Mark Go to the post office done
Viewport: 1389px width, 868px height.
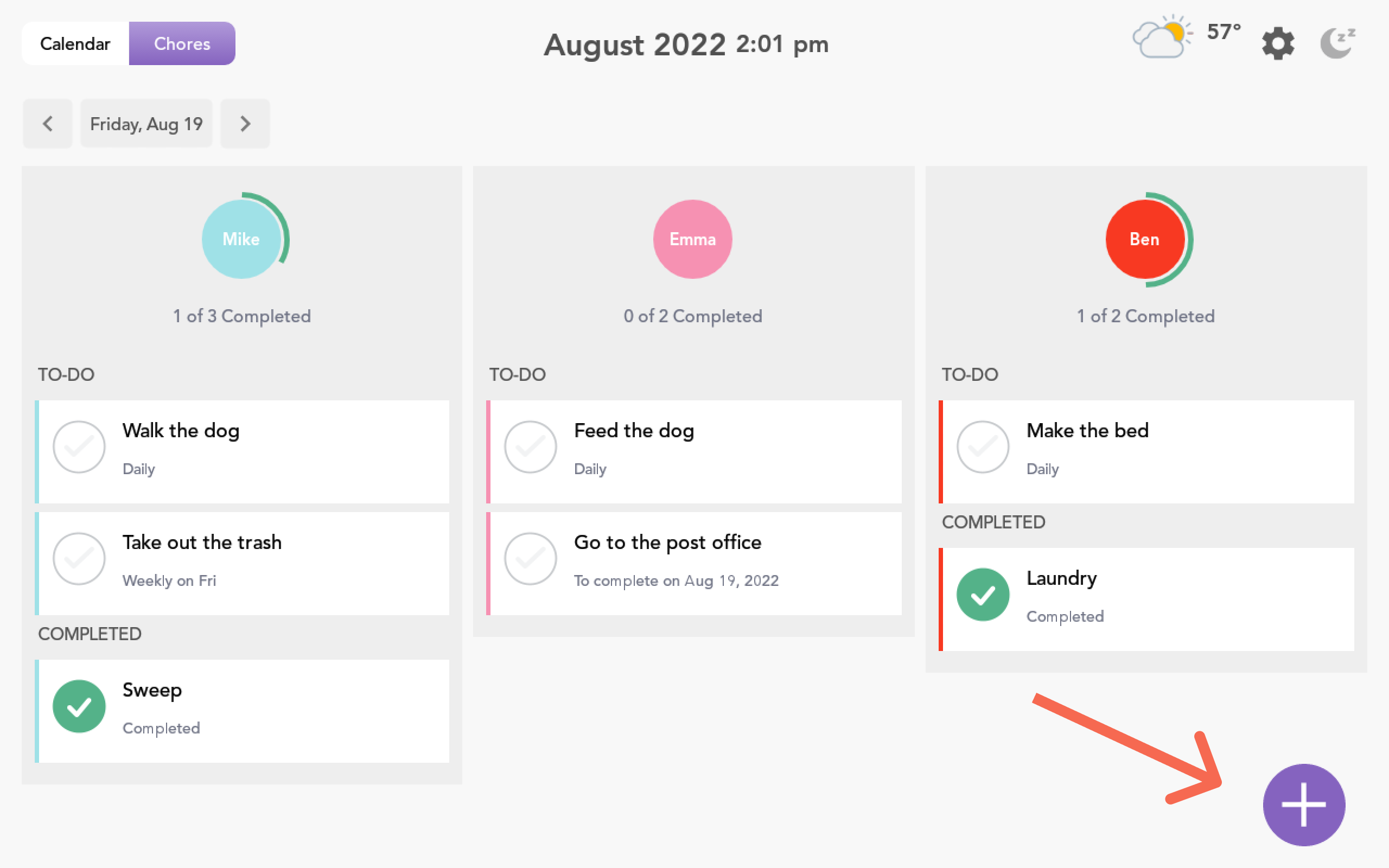pos(530,558)
